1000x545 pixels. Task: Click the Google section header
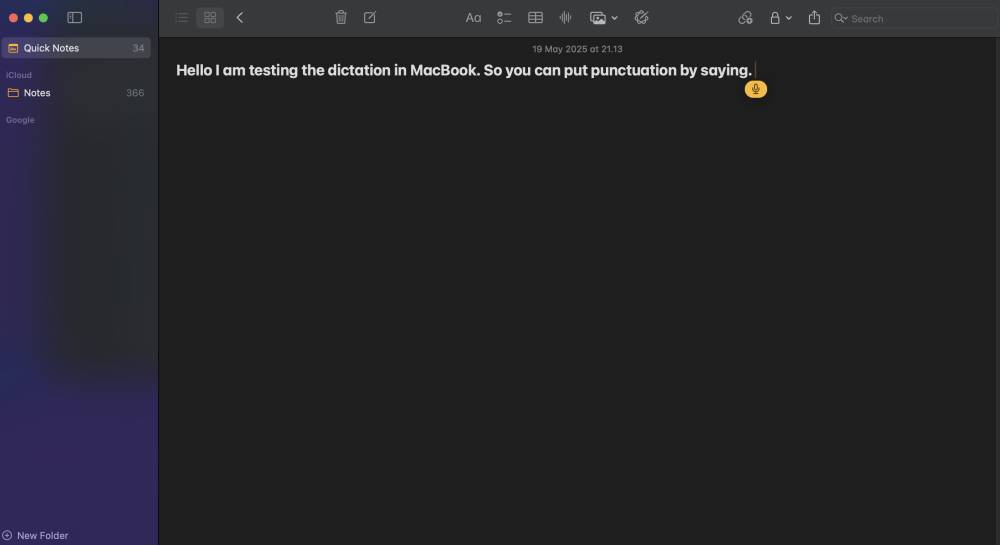tap(20, 120)
